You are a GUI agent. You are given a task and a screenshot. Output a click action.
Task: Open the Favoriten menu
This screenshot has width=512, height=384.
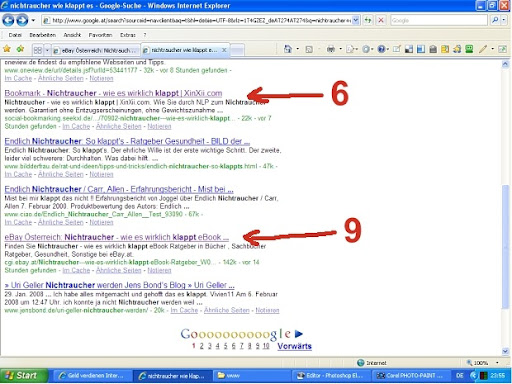pos(100,35)
